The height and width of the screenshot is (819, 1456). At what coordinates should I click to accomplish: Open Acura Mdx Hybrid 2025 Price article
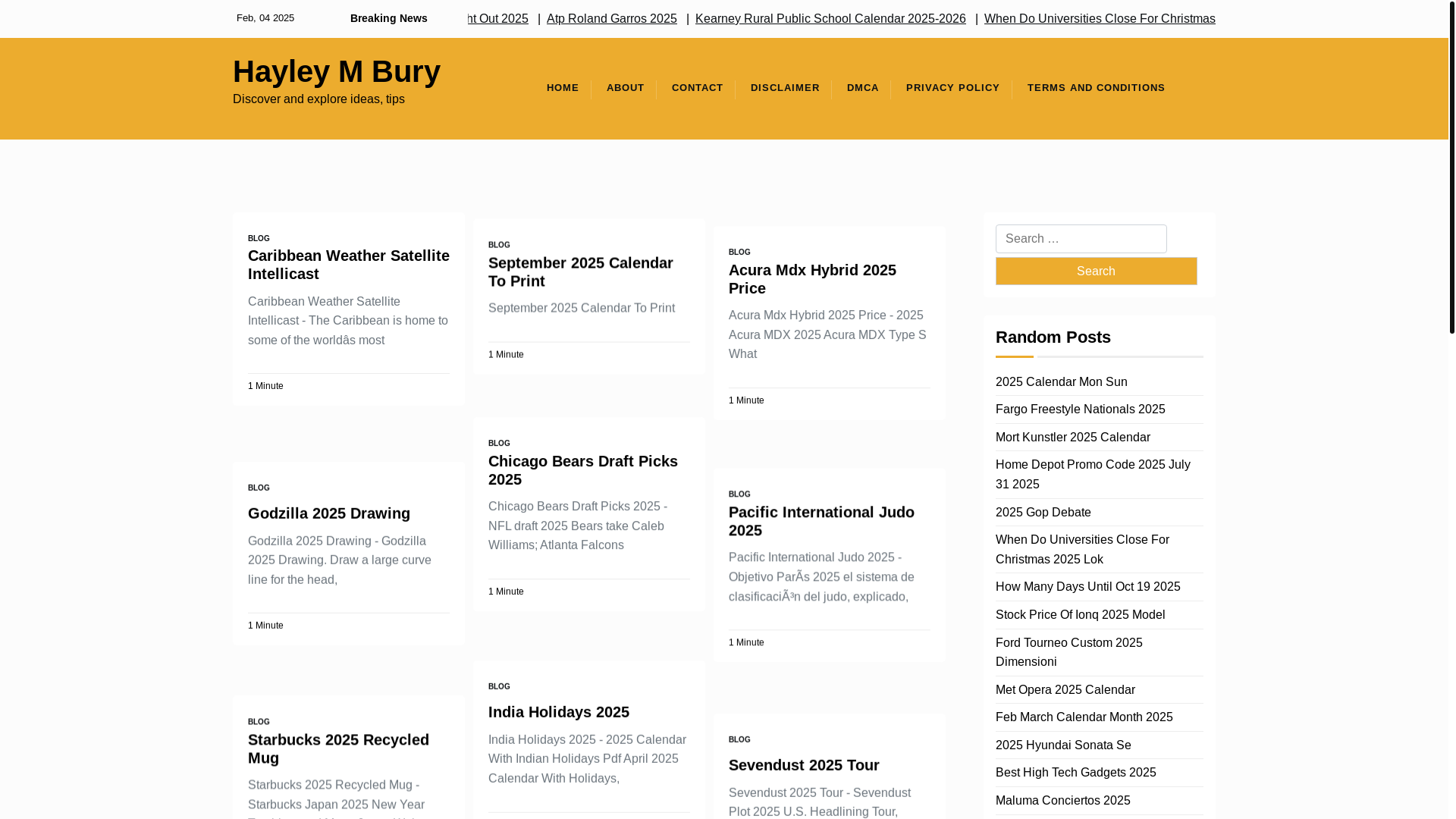(812, 279)
